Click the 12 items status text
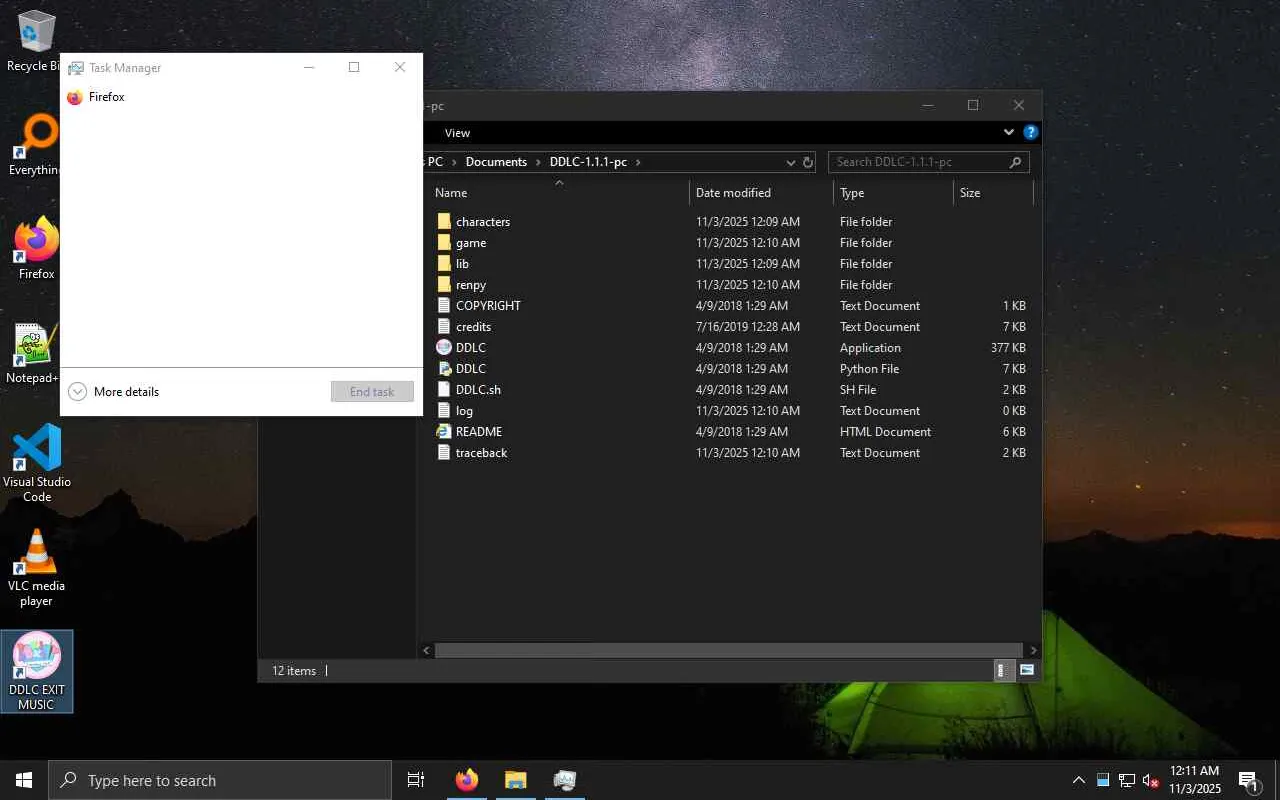This screenshot has height=800, width=1280. pyautogui.click(x=294, y=671)
